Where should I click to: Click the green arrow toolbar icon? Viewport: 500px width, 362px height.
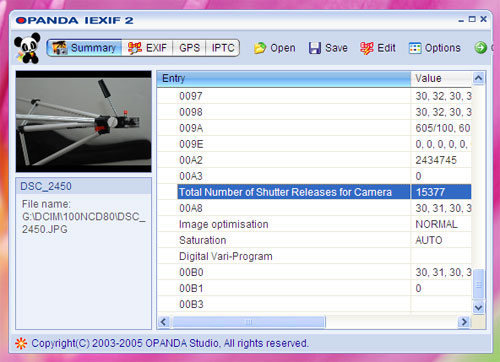(x=480, y=48)
